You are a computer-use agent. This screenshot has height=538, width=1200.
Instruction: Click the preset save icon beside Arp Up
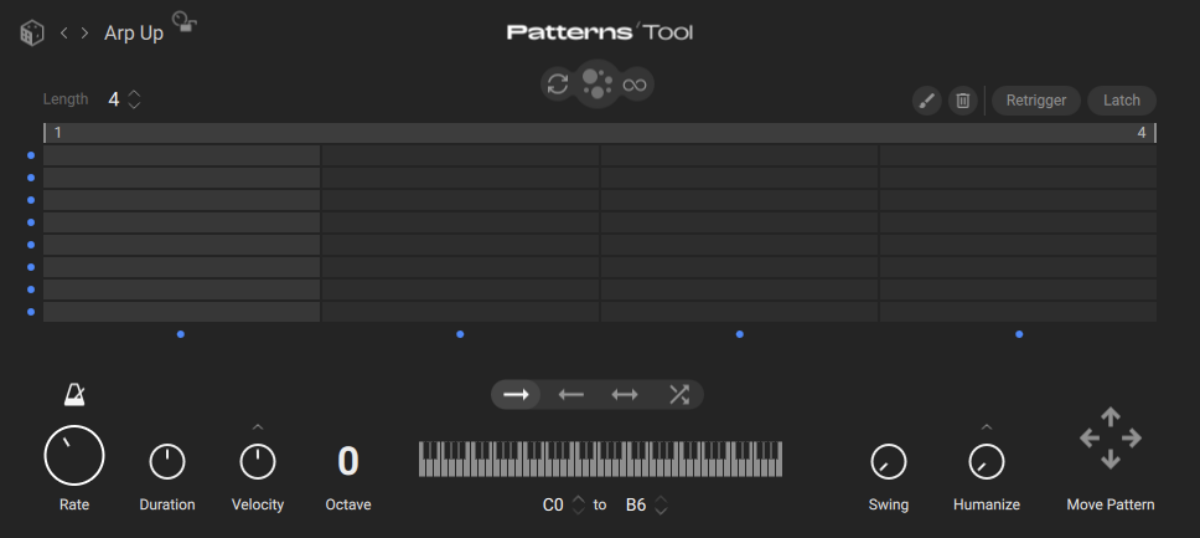(x=183, y=22)
